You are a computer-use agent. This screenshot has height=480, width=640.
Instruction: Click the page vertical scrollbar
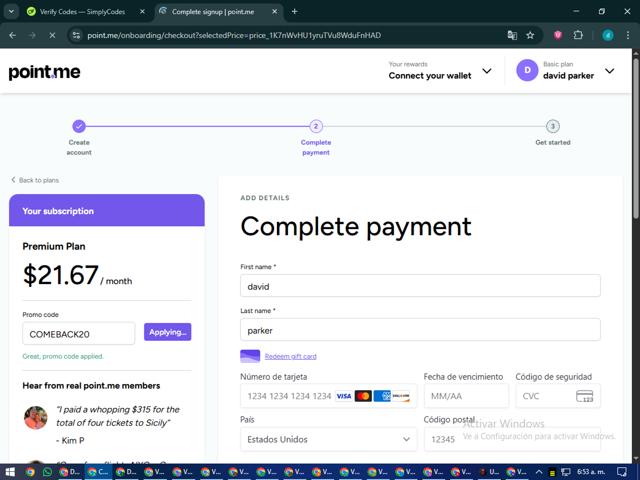tap(636, 139)
